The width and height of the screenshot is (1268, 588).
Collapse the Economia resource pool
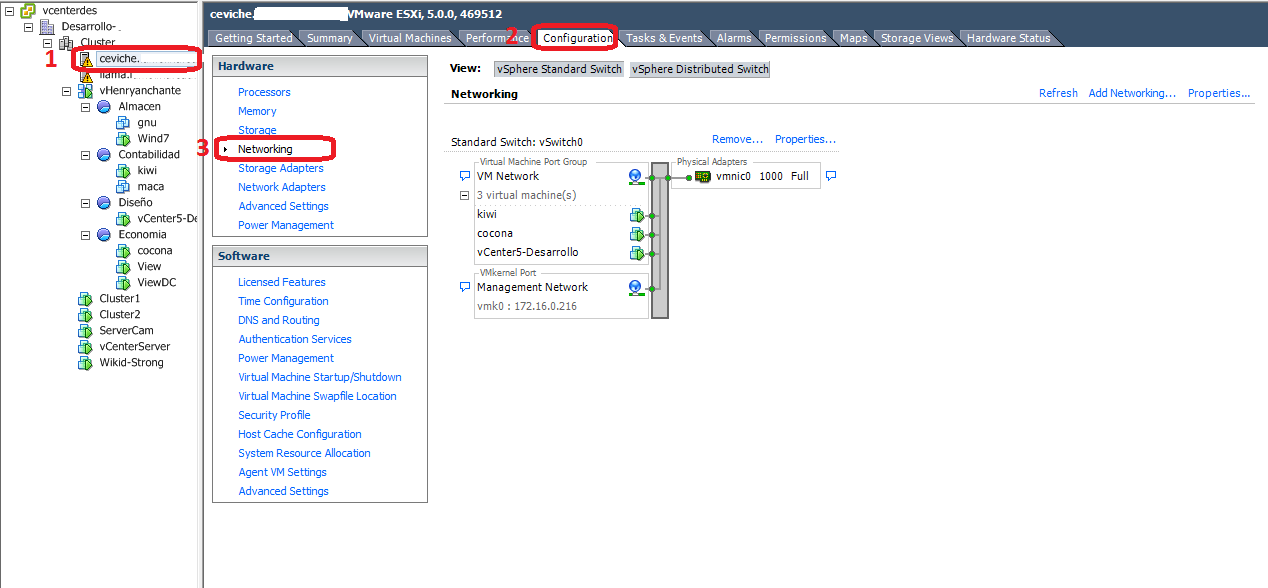click(86, 234)
